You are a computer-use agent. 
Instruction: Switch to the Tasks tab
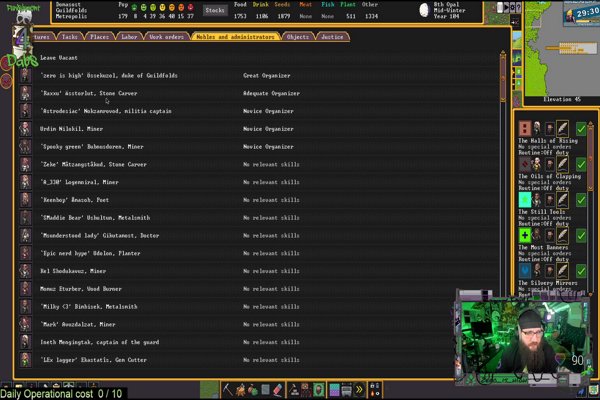(x=70, y=37)
